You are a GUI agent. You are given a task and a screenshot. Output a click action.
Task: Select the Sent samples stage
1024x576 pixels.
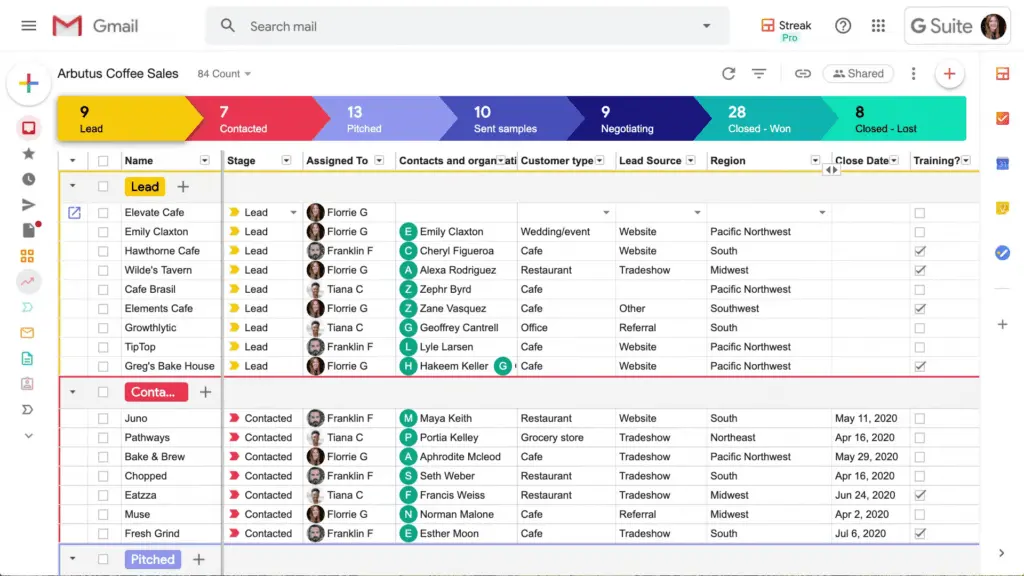tap(513, 119)
